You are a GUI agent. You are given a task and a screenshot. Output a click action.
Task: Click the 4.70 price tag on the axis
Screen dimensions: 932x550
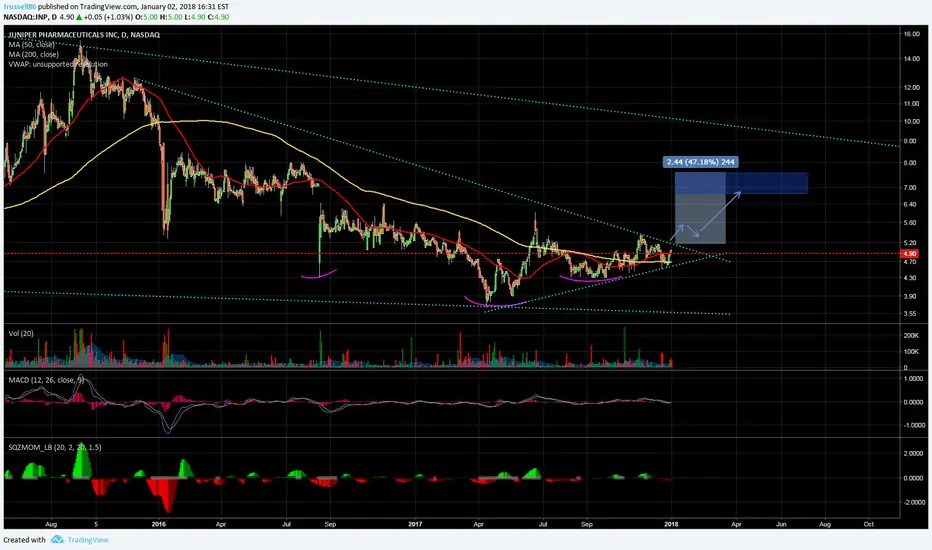[909, 261]
